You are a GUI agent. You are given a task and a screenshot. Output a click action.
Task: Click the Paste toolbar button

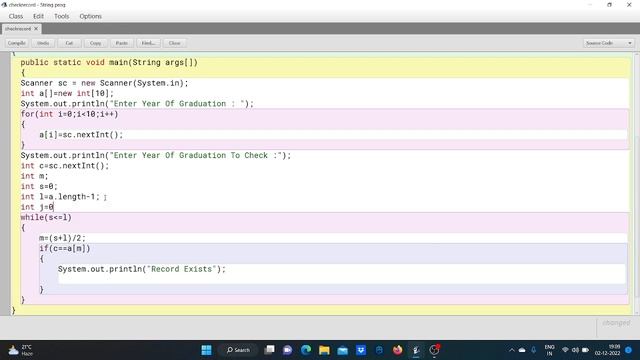pos(122,43)
